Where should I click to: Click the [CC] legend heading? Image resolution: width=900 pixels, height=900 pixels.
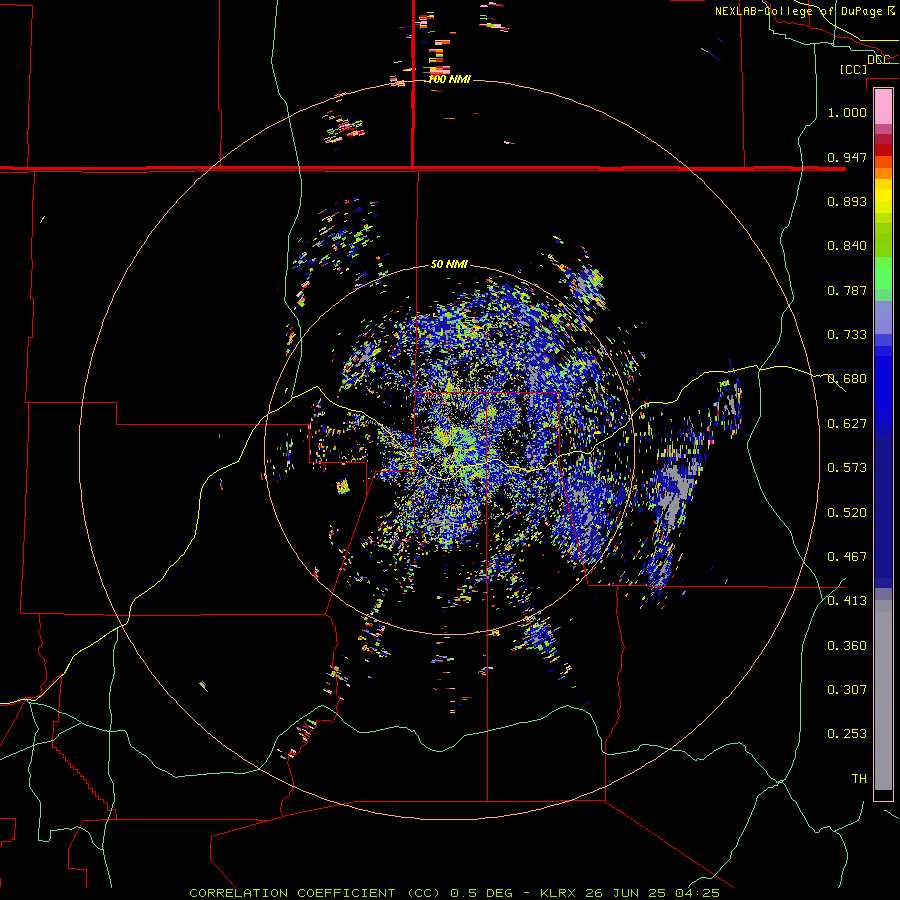click(853, 69)
